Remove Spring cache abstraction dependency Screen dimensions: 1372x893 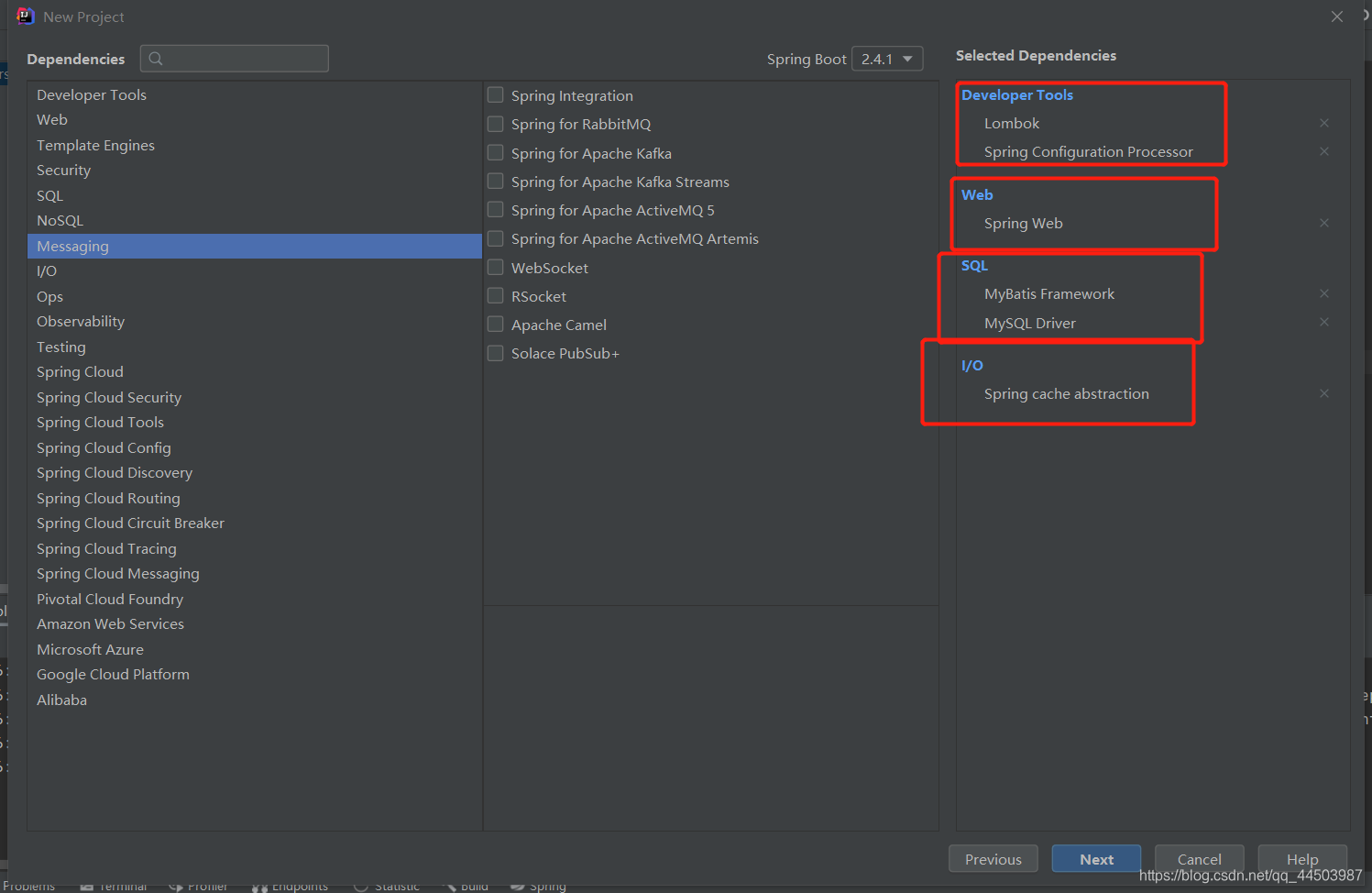(x=1323, y=393)
